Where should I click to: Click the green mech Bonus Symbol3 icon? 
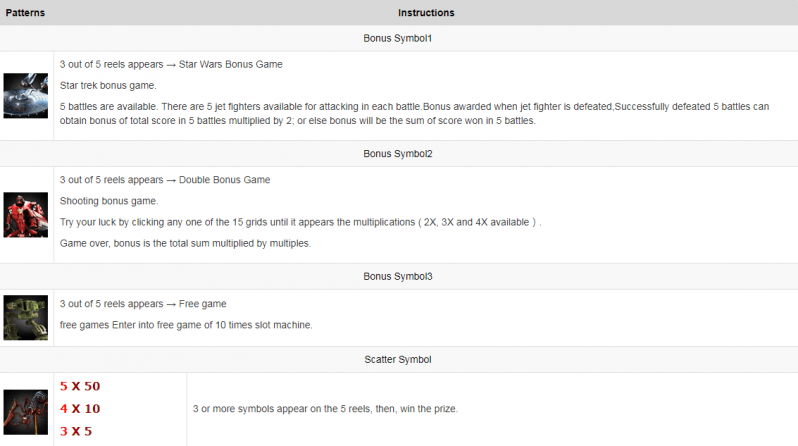[x=25, y=318]
